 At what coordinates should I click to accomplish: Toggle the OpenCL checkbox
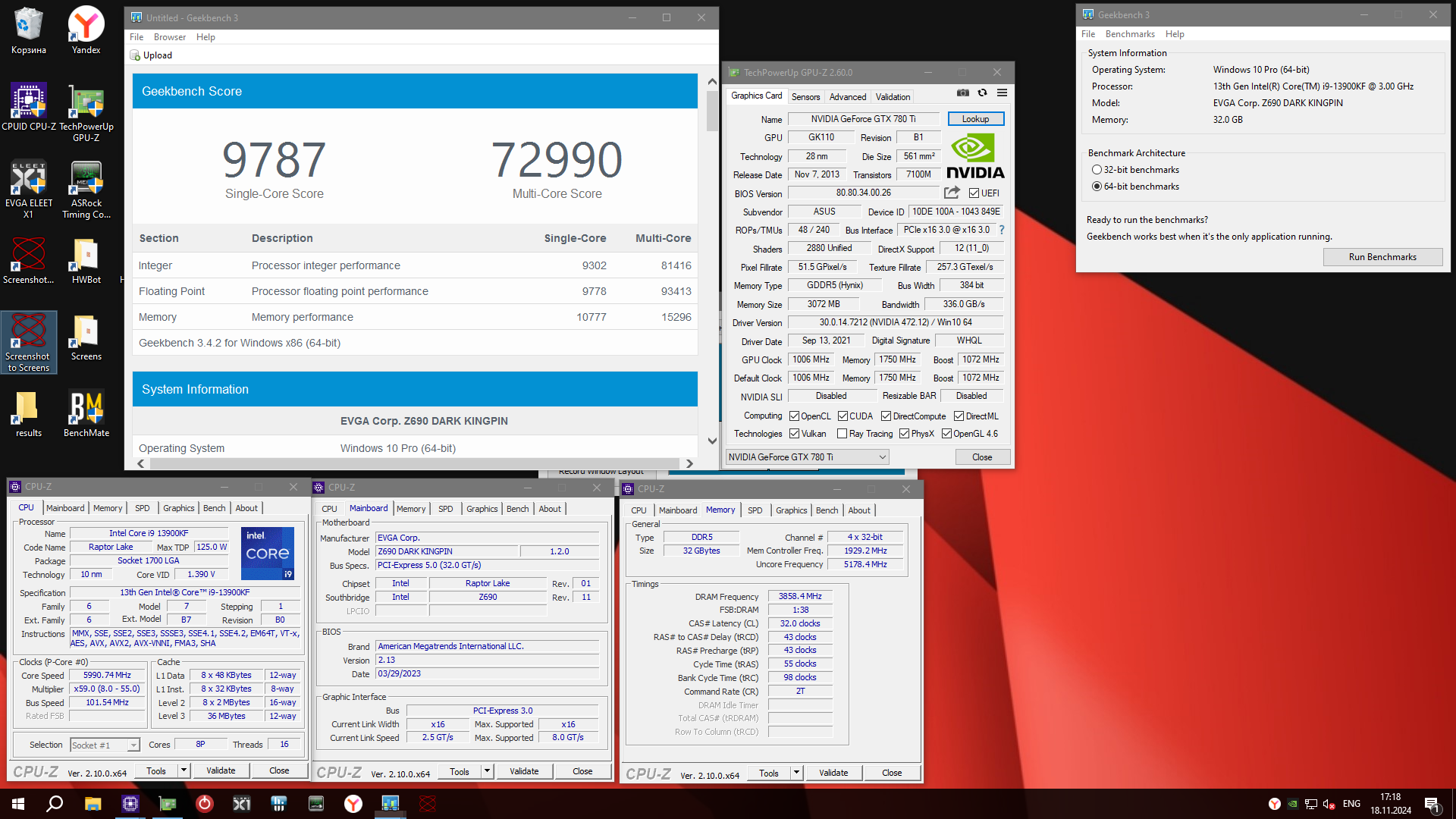795,416
